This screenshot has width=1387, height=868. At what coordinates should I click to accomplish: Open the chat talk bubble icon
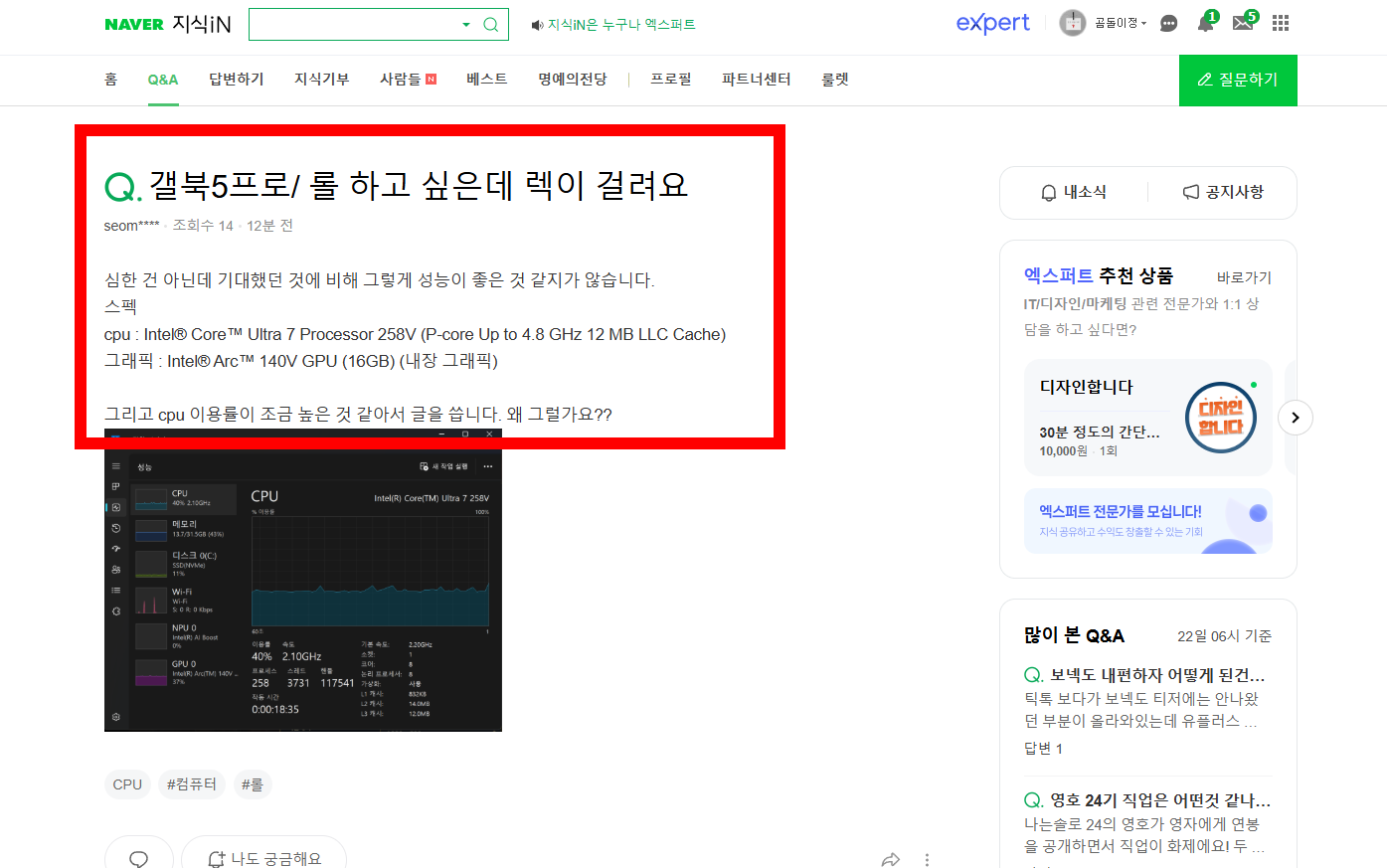1169,24
